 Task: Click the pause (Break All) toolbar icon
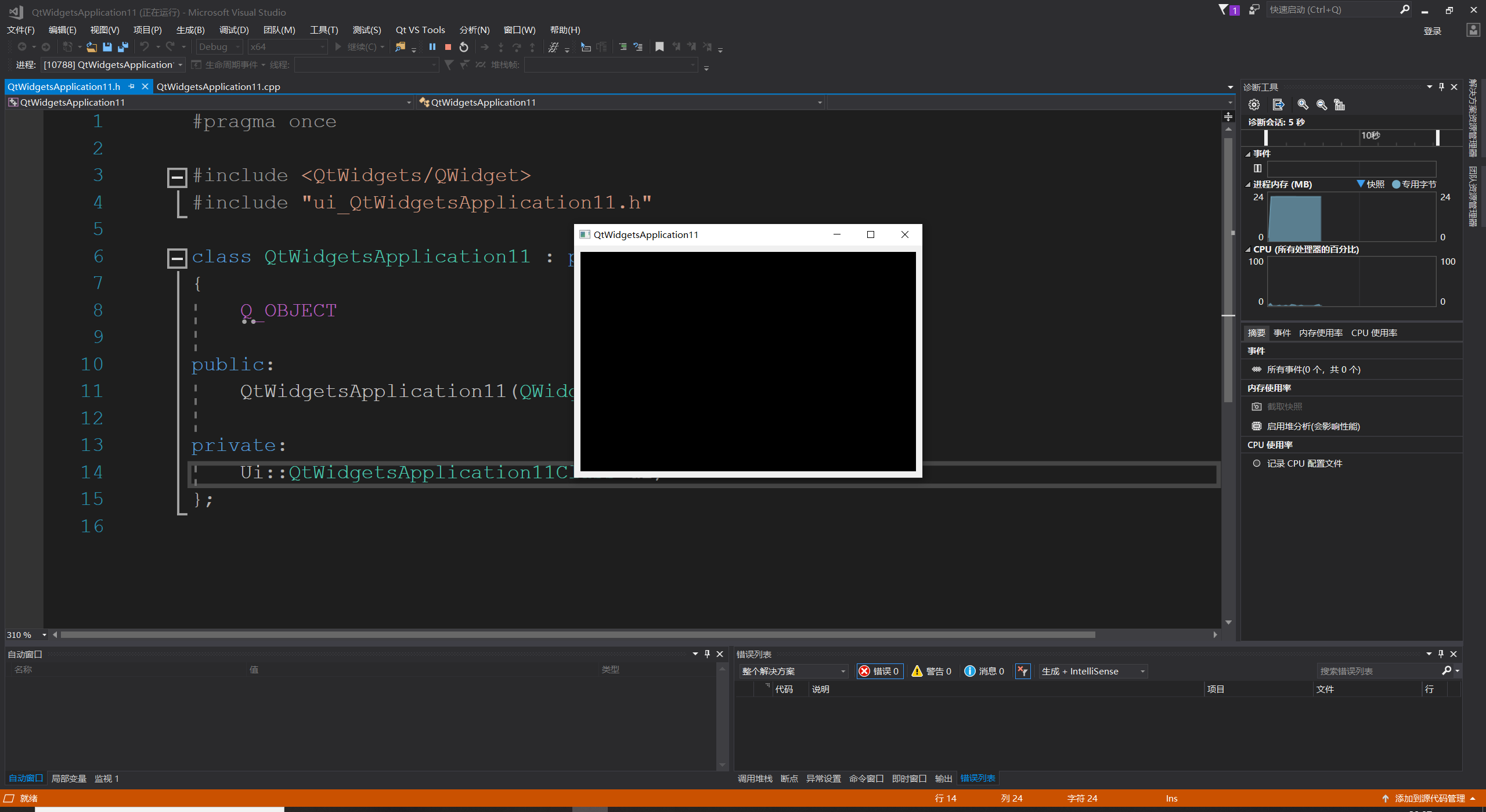432,47
